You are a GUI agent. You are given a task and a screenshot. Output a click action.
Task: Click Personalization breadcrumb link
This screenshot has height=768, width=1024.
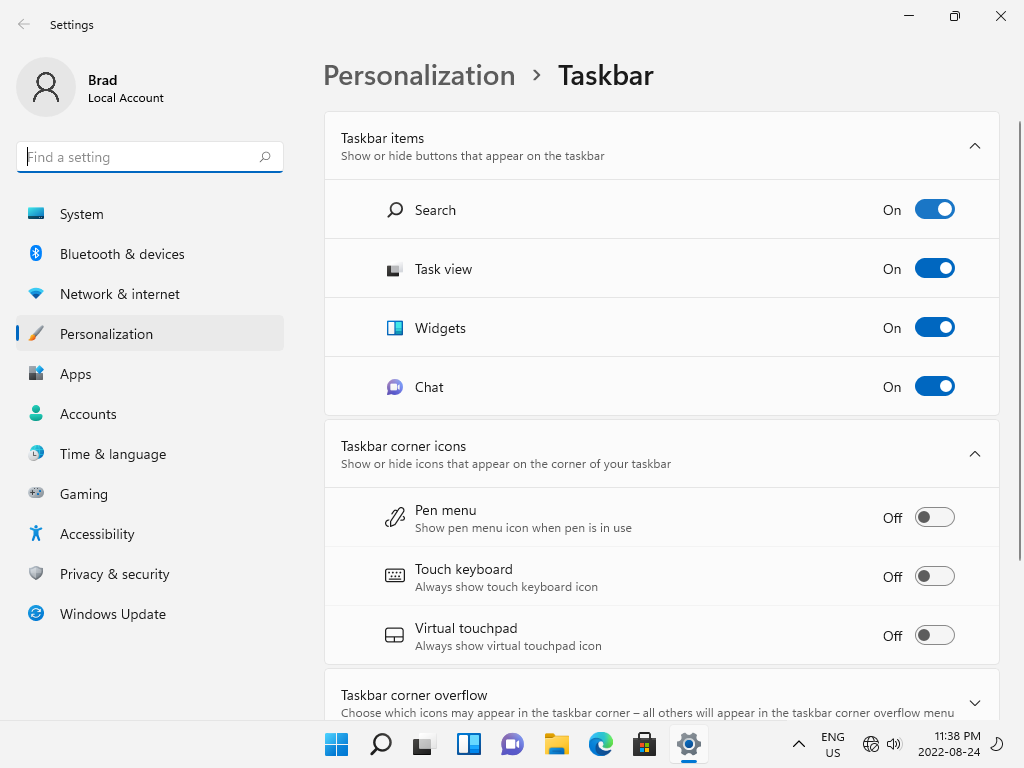tap(419, 75)
